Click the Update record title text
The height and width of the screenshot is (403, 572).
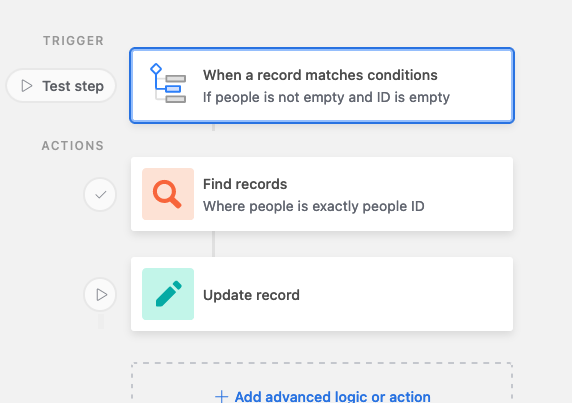(x=251, y=295)
